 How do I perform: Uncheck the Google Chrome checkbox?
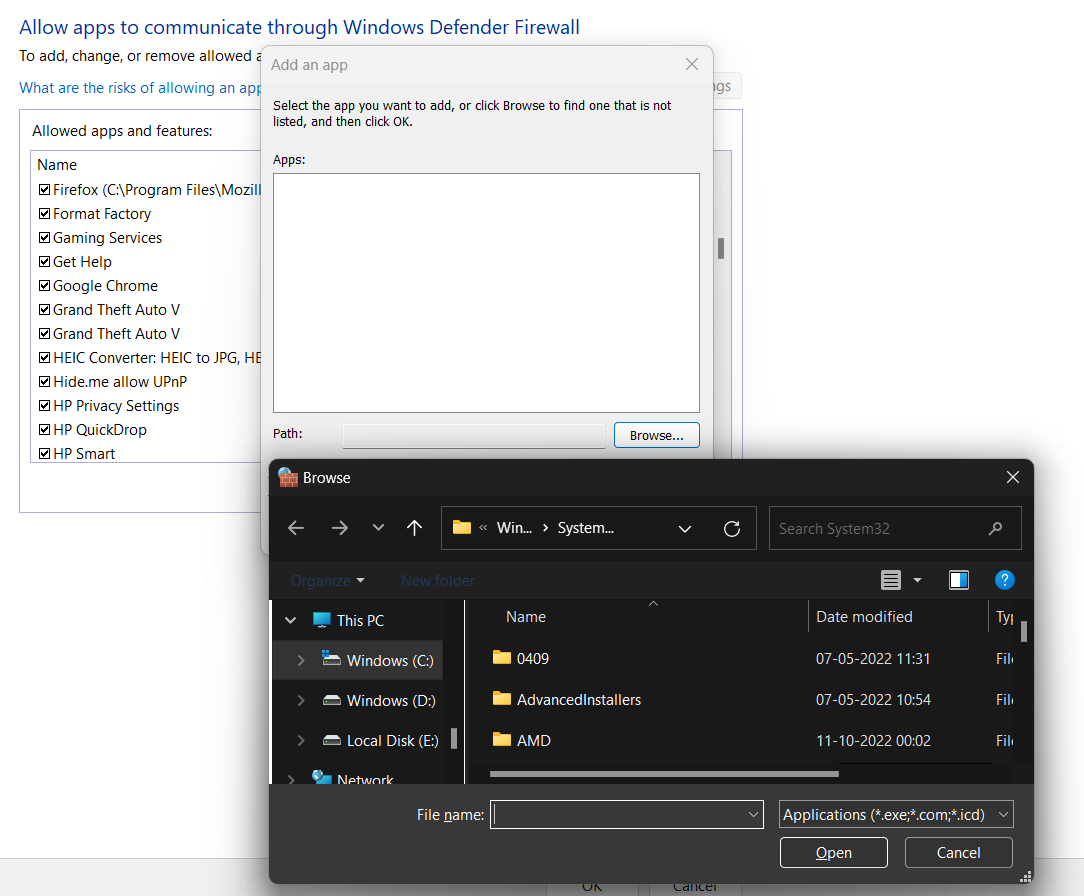pos(44,286)
